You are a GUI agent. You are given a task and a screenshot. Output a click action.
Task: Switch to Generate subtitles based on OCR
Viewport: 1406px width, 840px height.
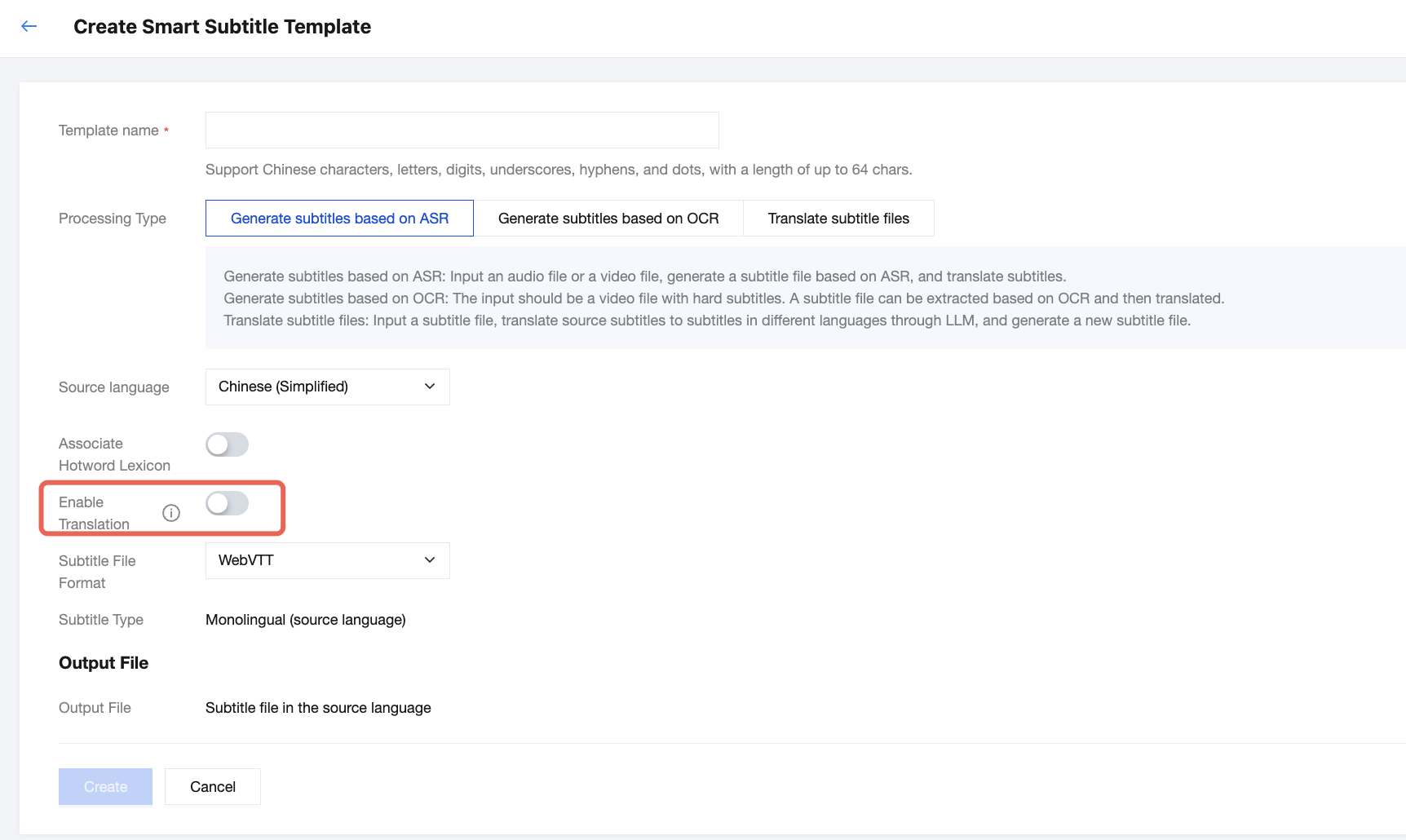(x=608, y=219)
